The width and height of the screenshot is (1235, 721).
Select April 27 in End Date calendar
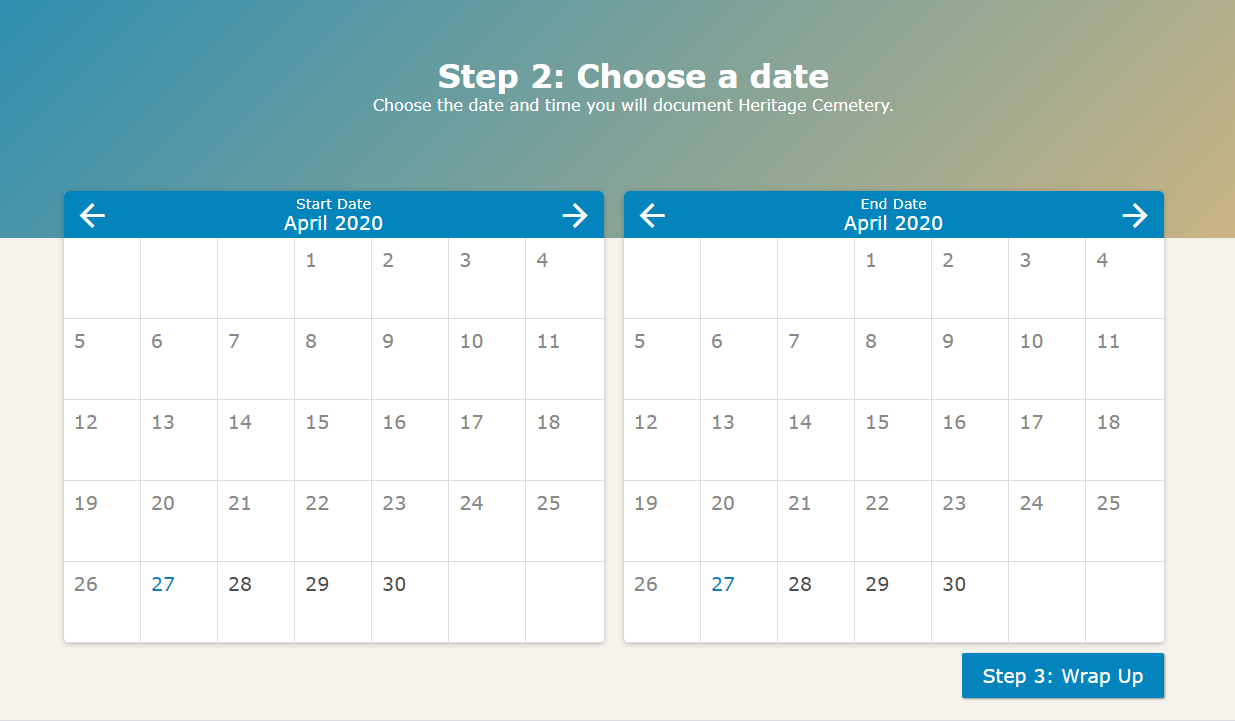click(739, 602)
